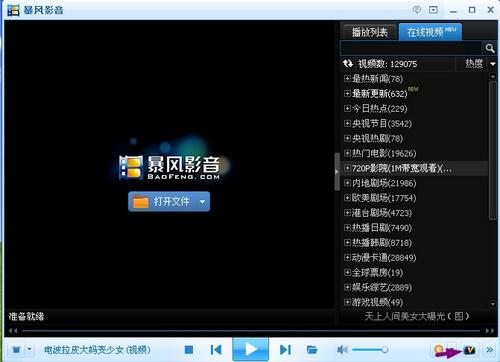Expand the 今日热点(229) category
The height and width of the screenshot is (362, 500).
(347, 108)
